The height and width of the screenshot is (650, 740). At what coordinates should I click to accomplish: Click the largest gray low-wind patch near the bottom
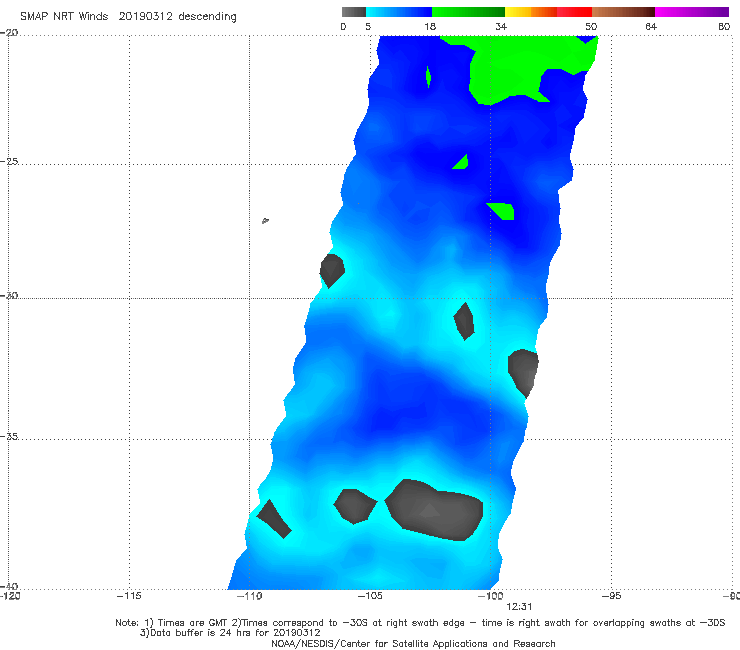(x=434, y=511)
